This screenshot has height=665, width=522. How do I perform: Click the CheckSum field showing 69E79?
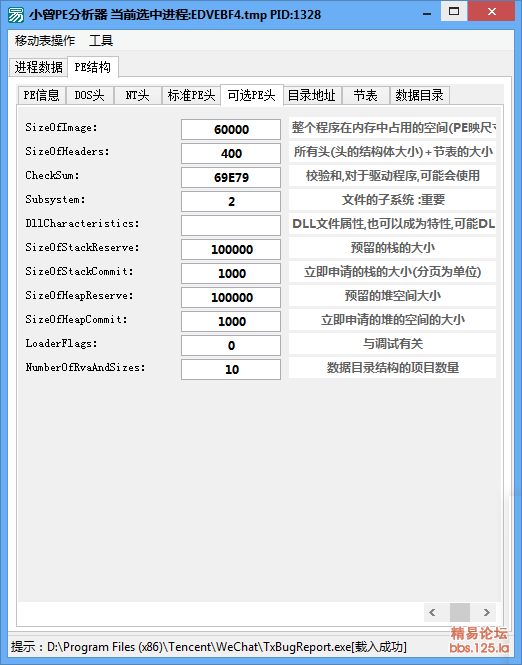click(231, 177)
